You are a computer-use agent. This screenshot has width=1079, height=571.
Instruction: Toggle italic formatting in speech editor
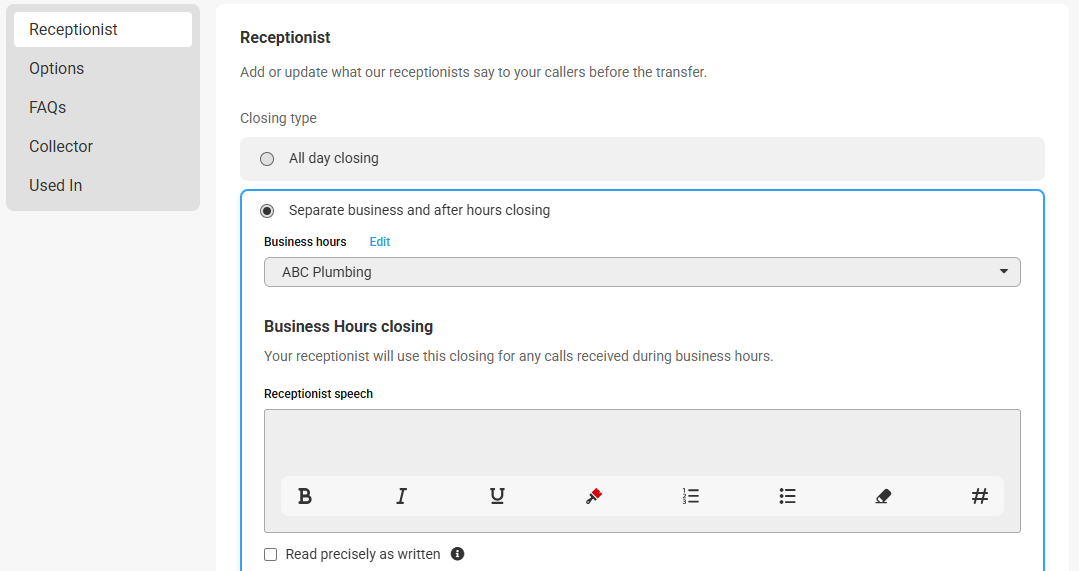[x=401, y=496]
